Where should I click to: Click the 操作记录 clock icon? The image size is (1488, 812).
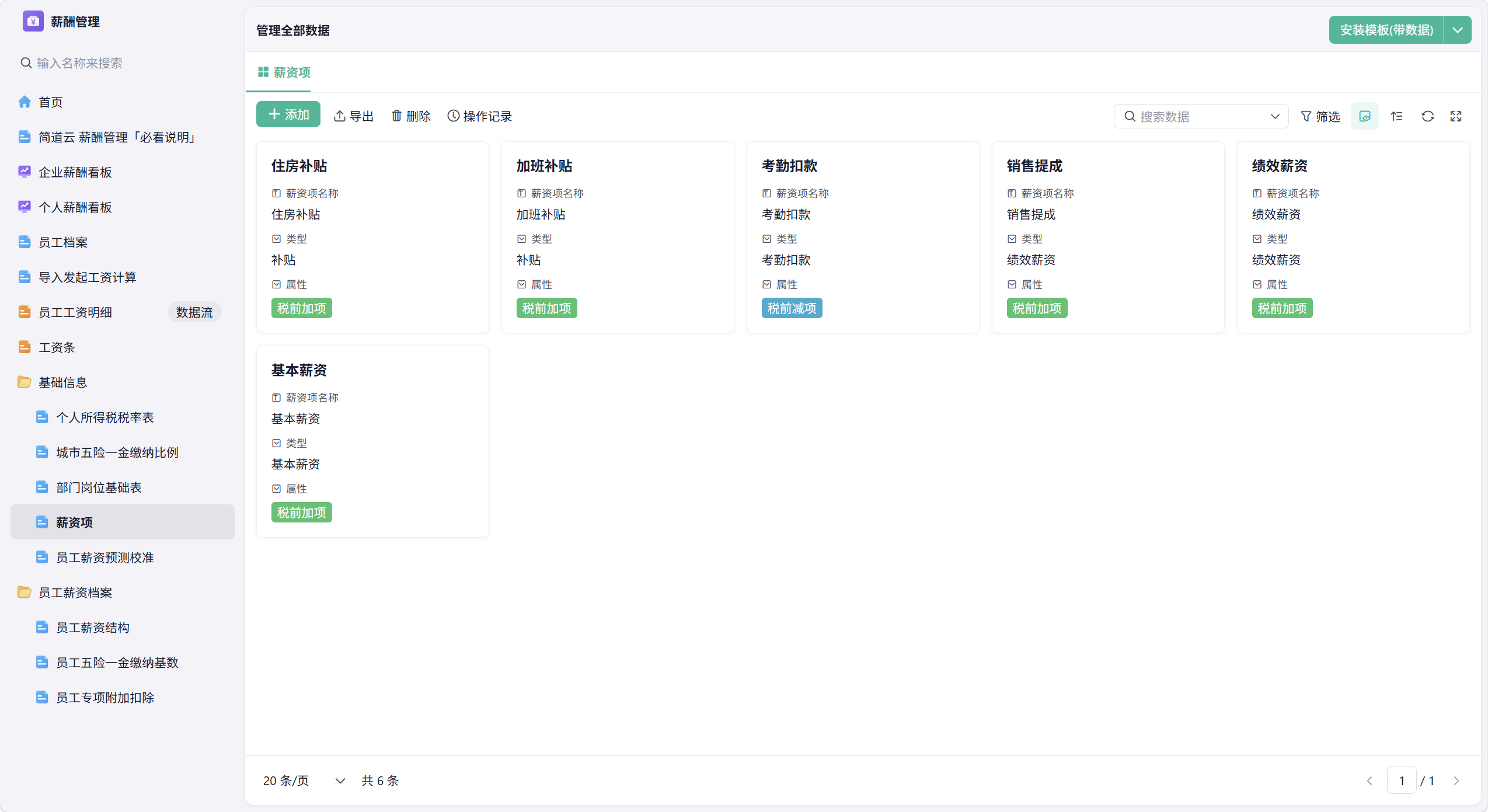[454, 116]
